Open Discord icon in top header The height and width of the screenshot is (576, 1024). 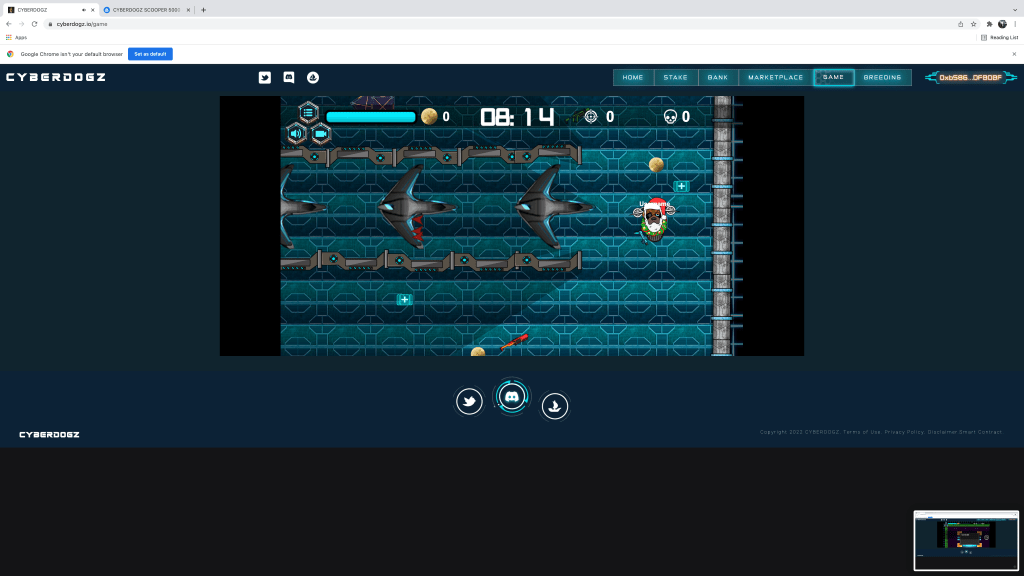[x=289, y=77]
